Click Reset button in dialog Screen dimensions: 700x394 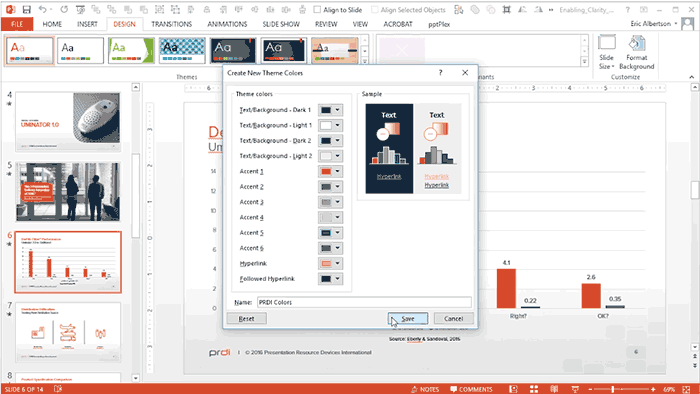[x=246, y=319]
